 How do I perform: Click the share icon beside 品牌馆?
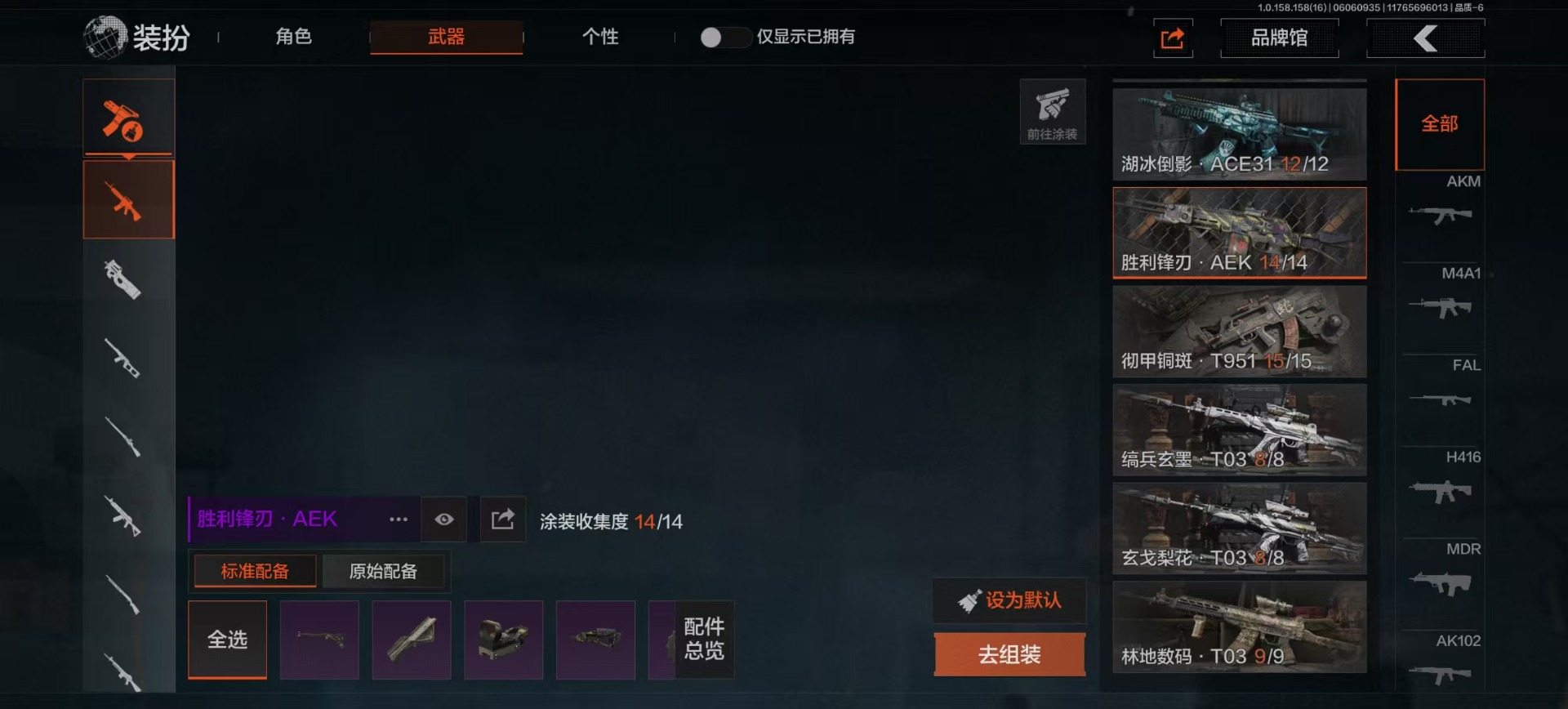[x=1173, y=38]
